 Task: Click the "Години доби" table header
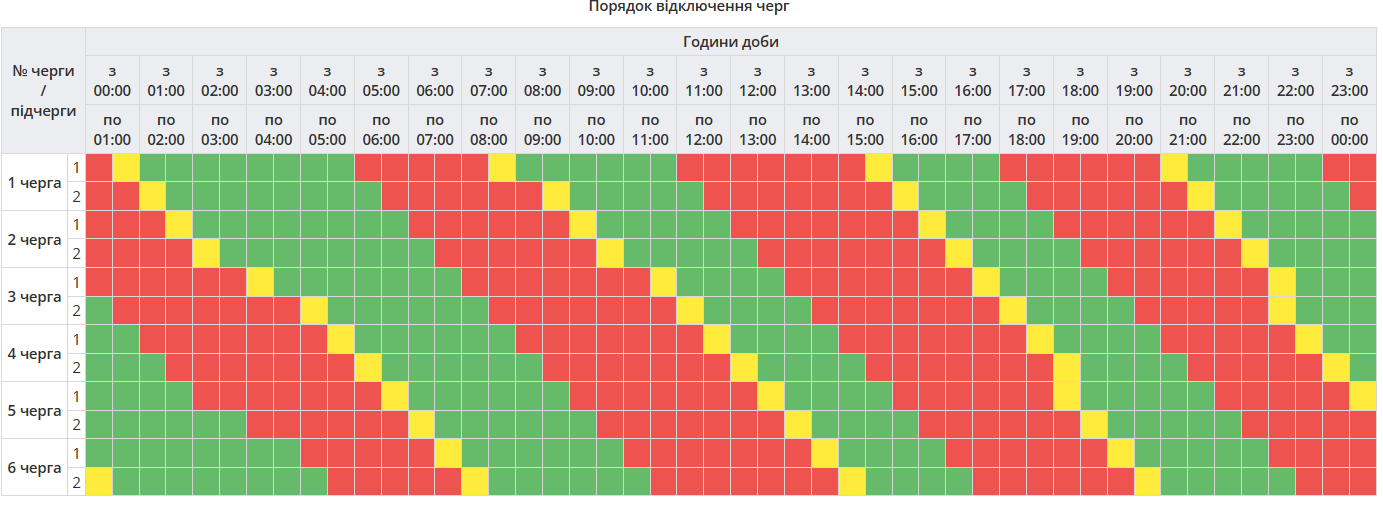tap(730, 42)
